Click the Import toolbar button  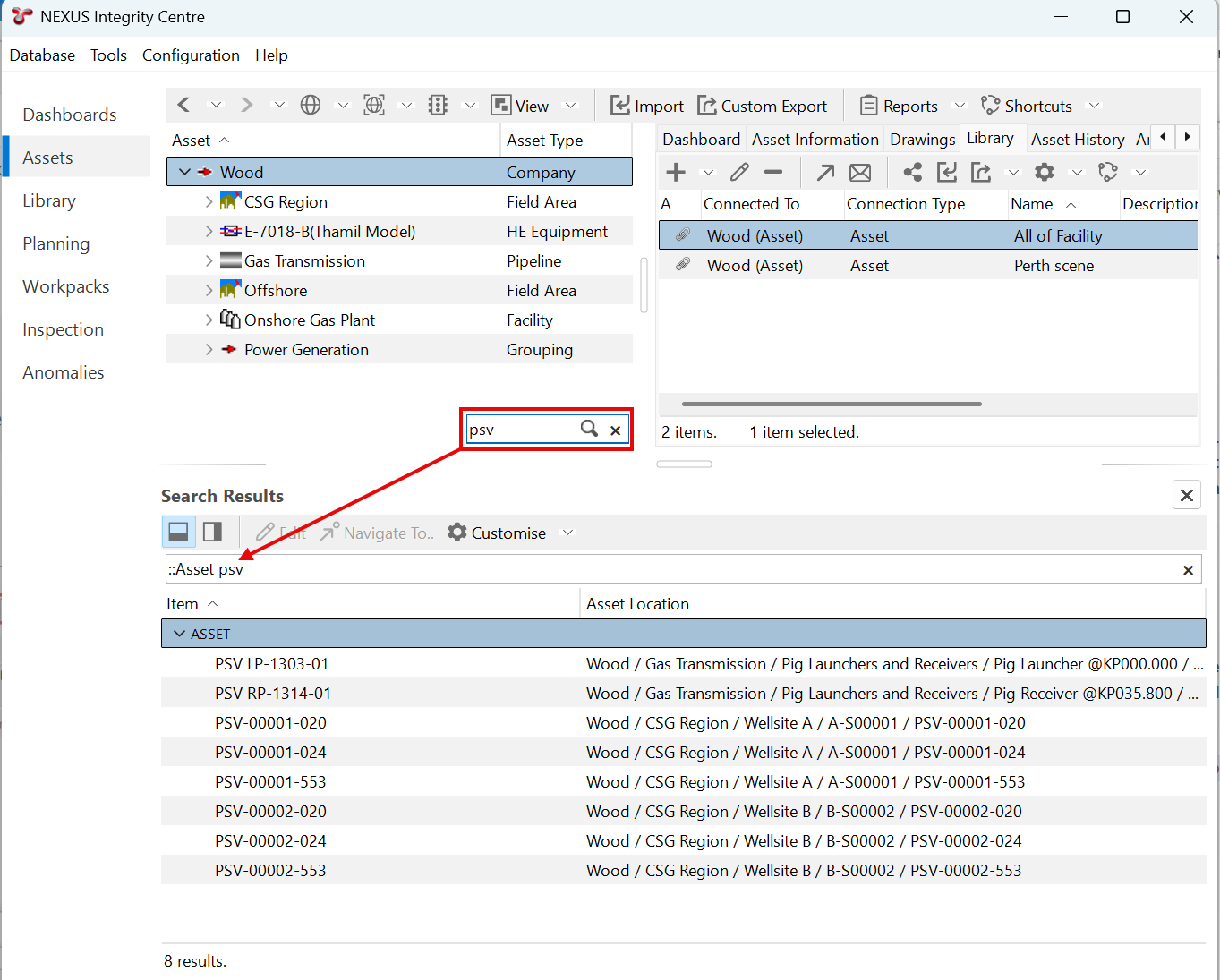click(646, 106)
